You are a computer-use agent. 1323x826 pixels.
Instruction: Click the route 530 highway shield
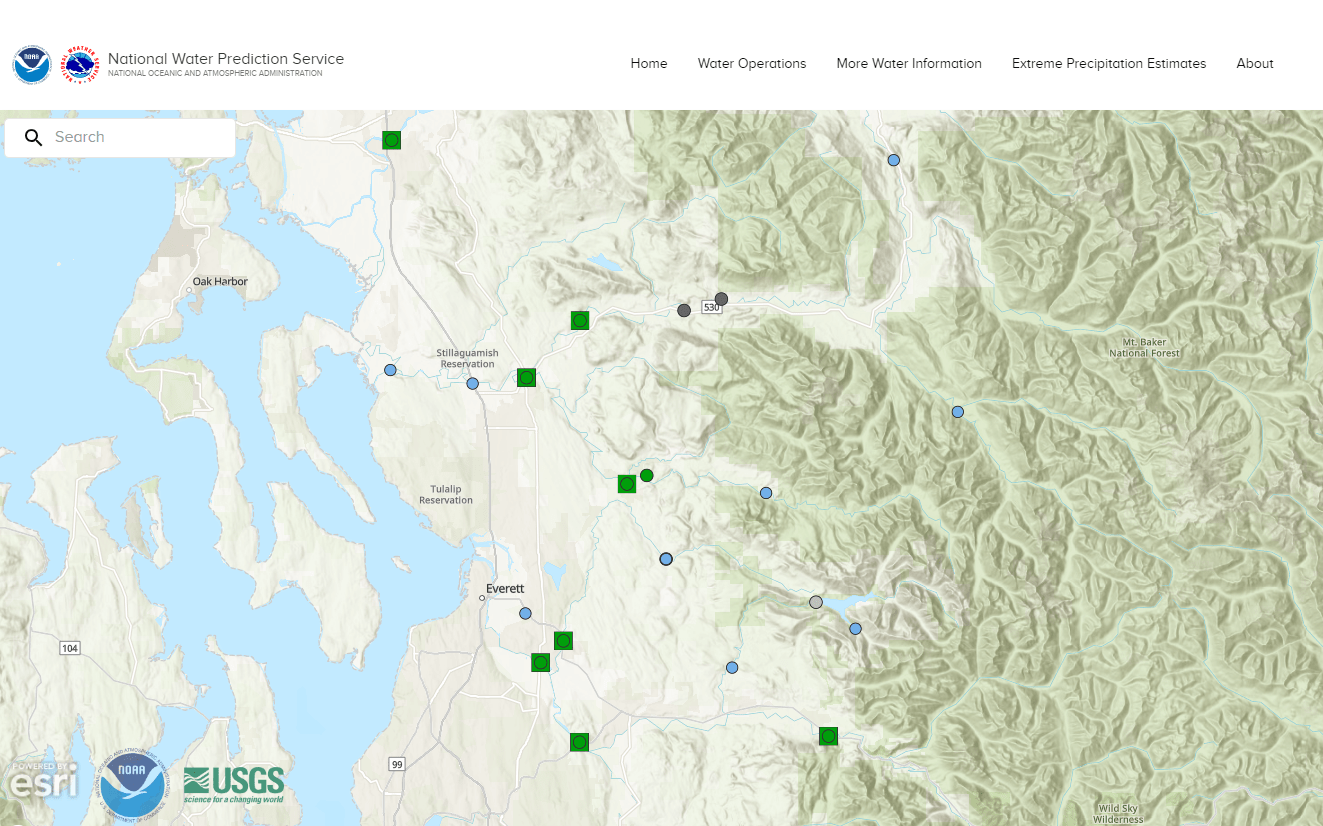click(x=711, y=307)
